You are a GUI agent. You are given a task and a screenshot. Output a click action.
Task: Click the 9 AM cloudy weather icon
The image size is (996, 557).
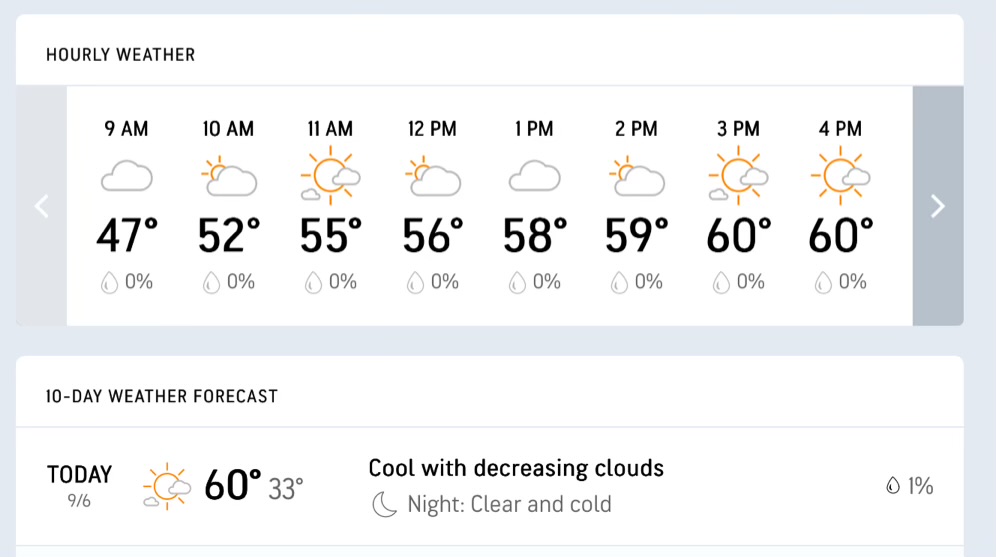click(x=127, y=177)
